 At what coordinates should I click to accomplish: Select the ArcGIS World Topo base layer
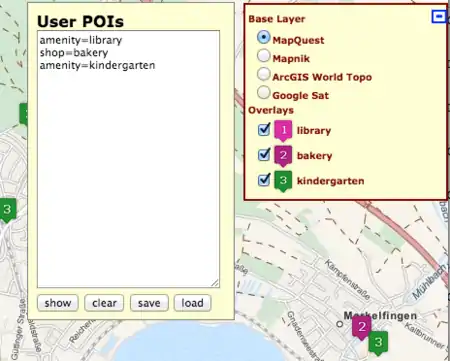263,74
